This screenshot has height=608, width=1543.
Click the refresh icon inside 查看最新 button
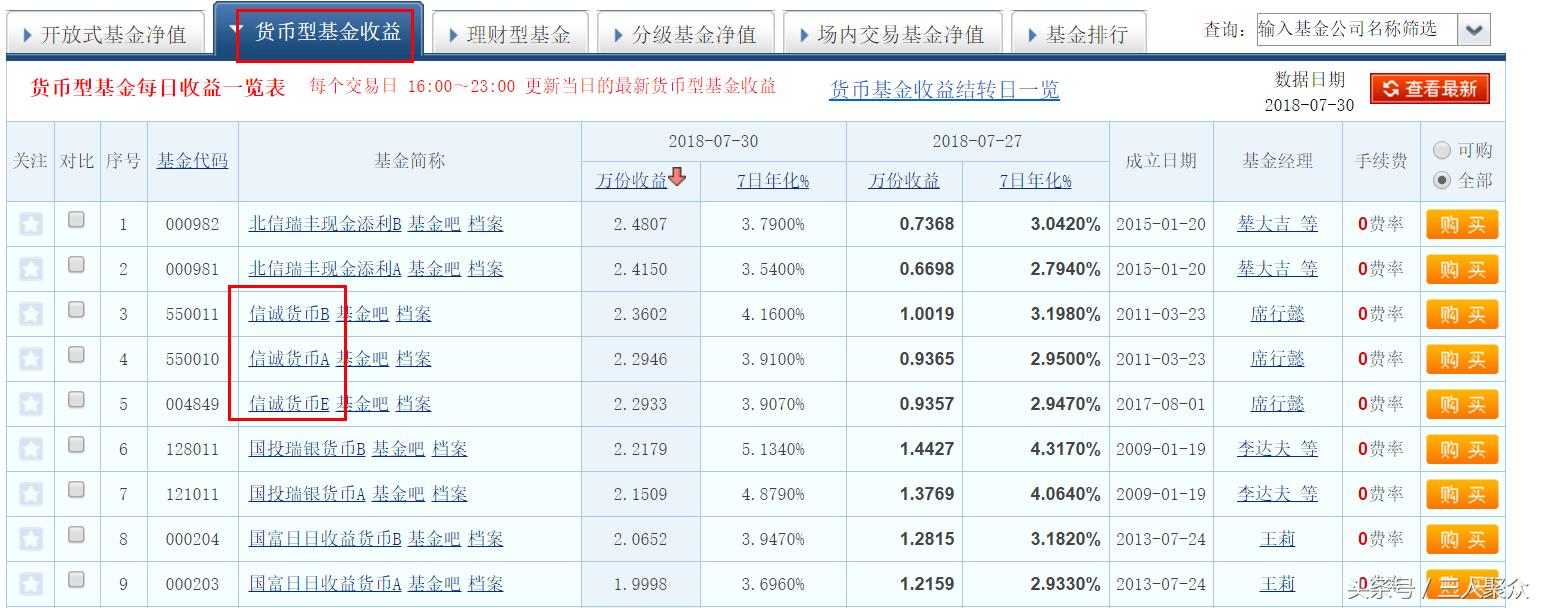pos(1393,88)
